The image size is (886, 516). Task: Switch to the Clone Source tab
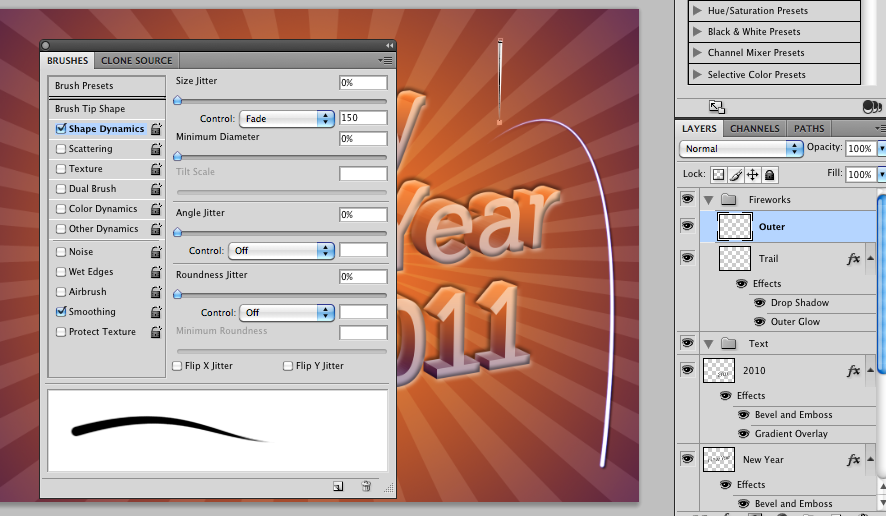click(x=136, y=60)
